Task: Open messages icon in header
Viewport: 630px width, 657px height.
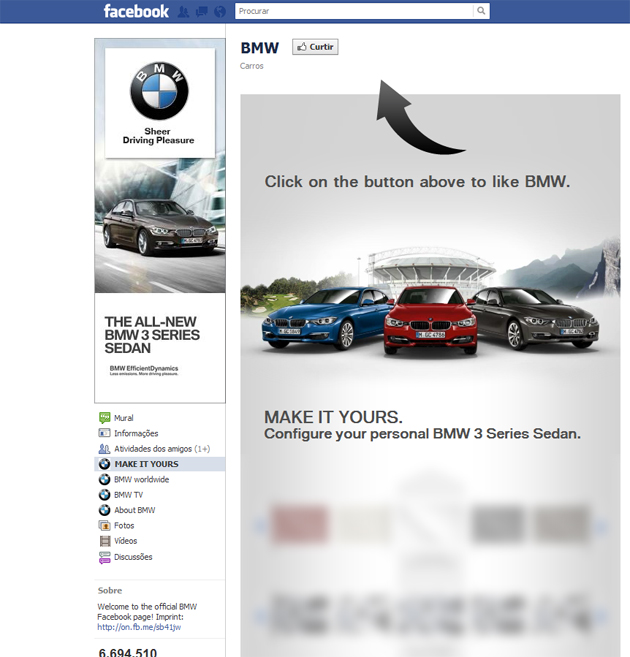Action: [201, 12]
